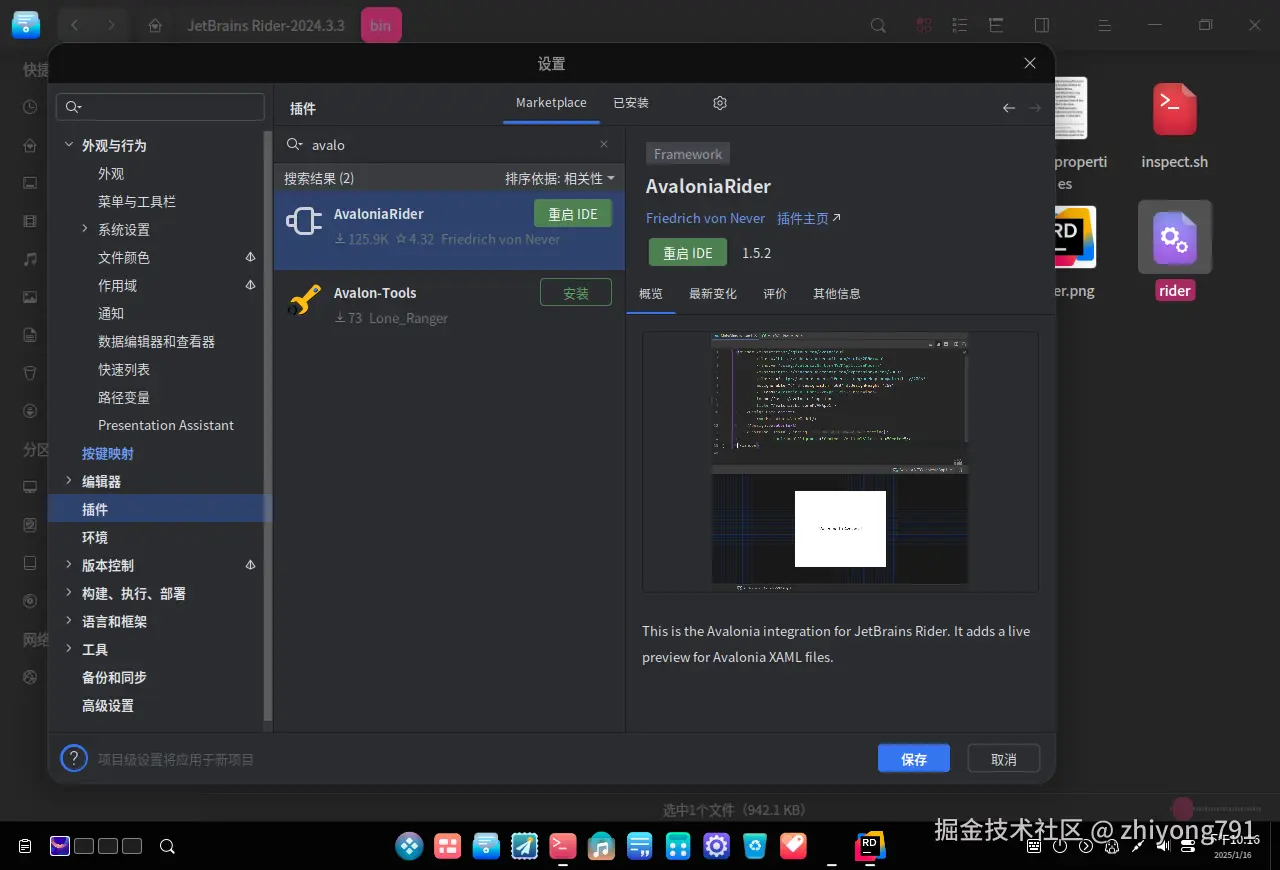The image size is (1280, 870).
Task: Open the system settings gear in taskbar
Action: (x=716, y=846)
